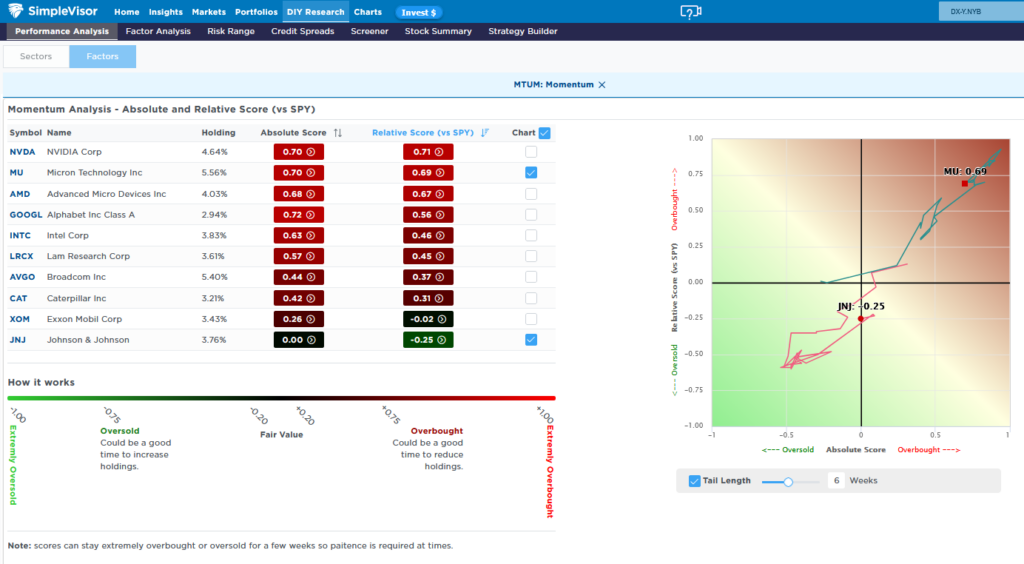Open the Home menu
The width and height of the screenshot is (1024, 564).
(x=127, y=12)
